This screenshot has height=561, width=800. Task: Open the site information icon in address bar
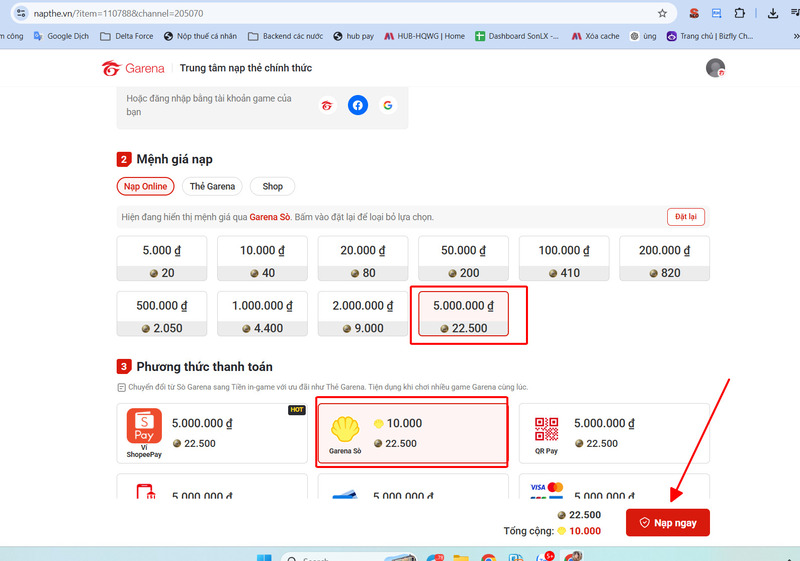(21, 13)
